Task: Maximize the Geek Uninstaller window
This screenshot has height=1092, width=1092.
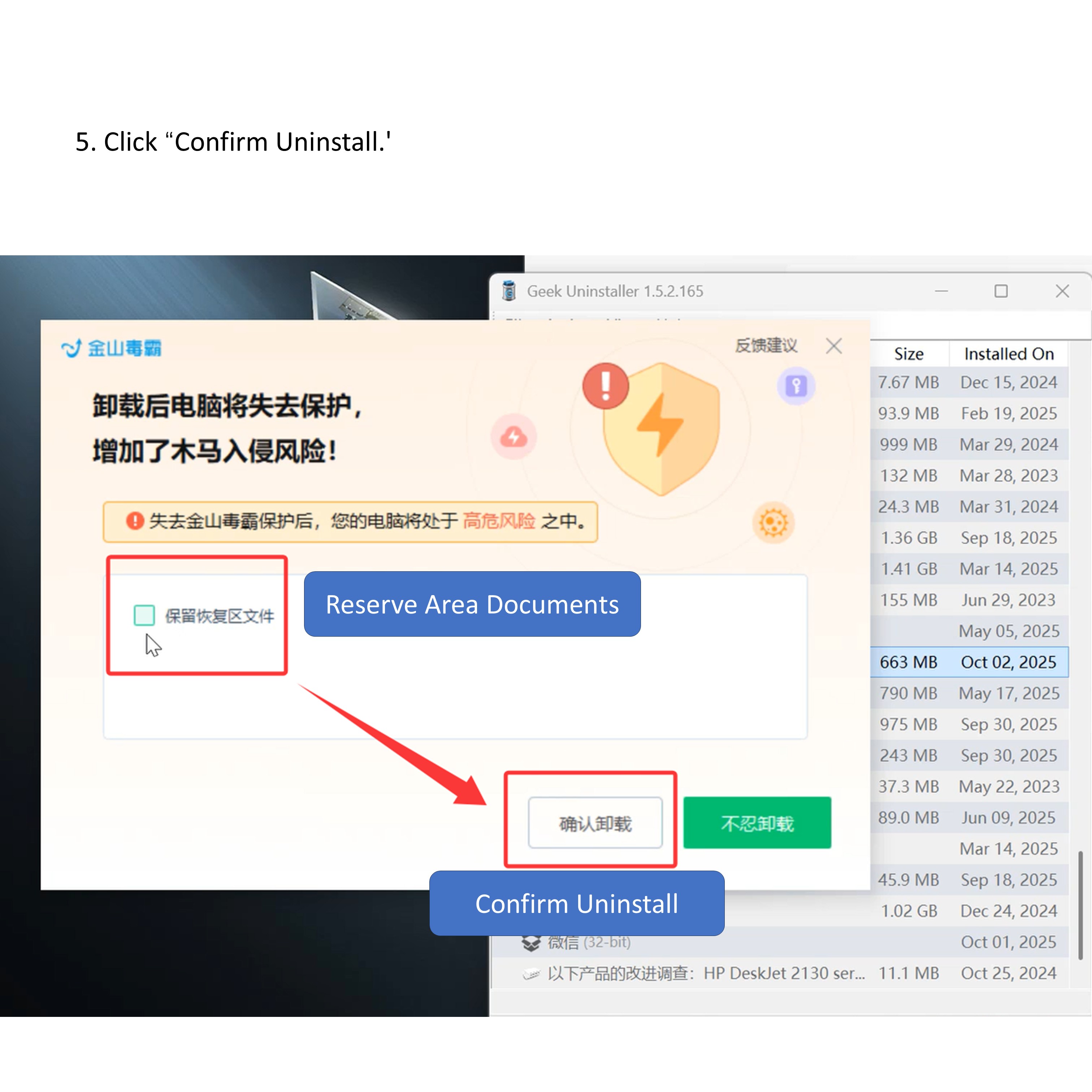Action: coord(1001,291)
